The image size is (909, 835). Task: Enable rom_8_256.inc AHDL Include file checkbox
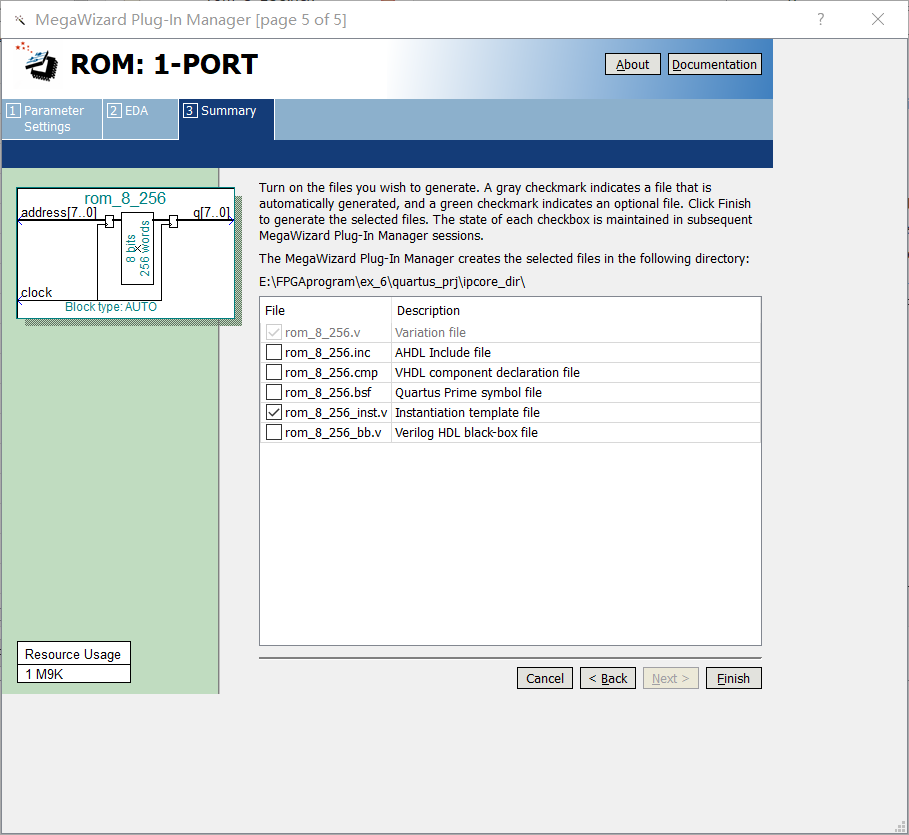(274, 352)
